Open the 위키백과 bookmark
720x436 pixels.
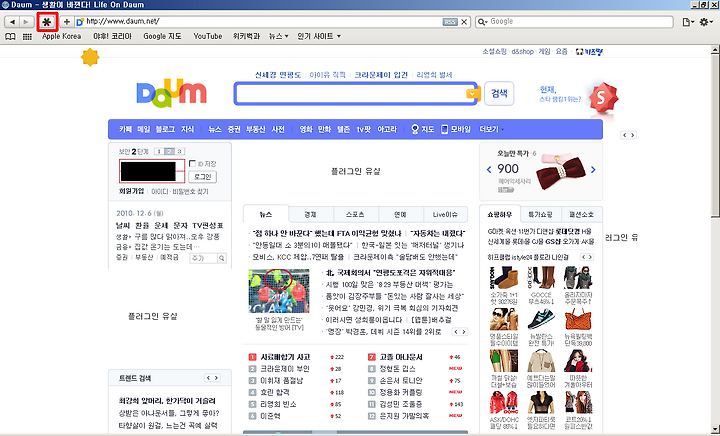coord(246,36)
